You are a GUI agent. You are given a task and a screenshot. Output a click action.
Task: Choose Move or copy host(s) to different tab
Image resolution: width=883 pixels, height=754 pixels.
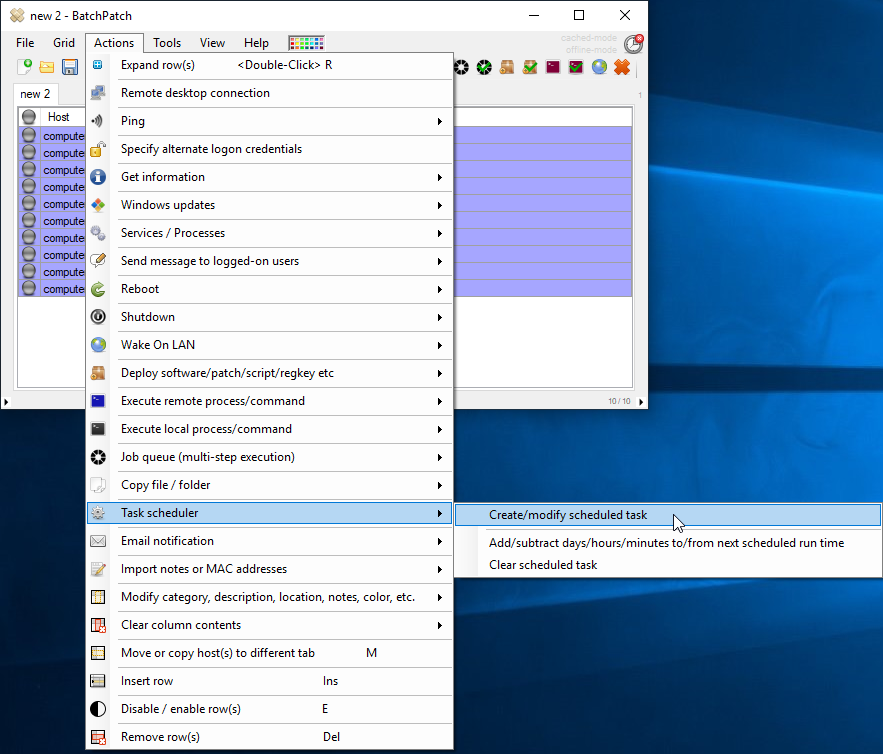(x=269, y=653)
